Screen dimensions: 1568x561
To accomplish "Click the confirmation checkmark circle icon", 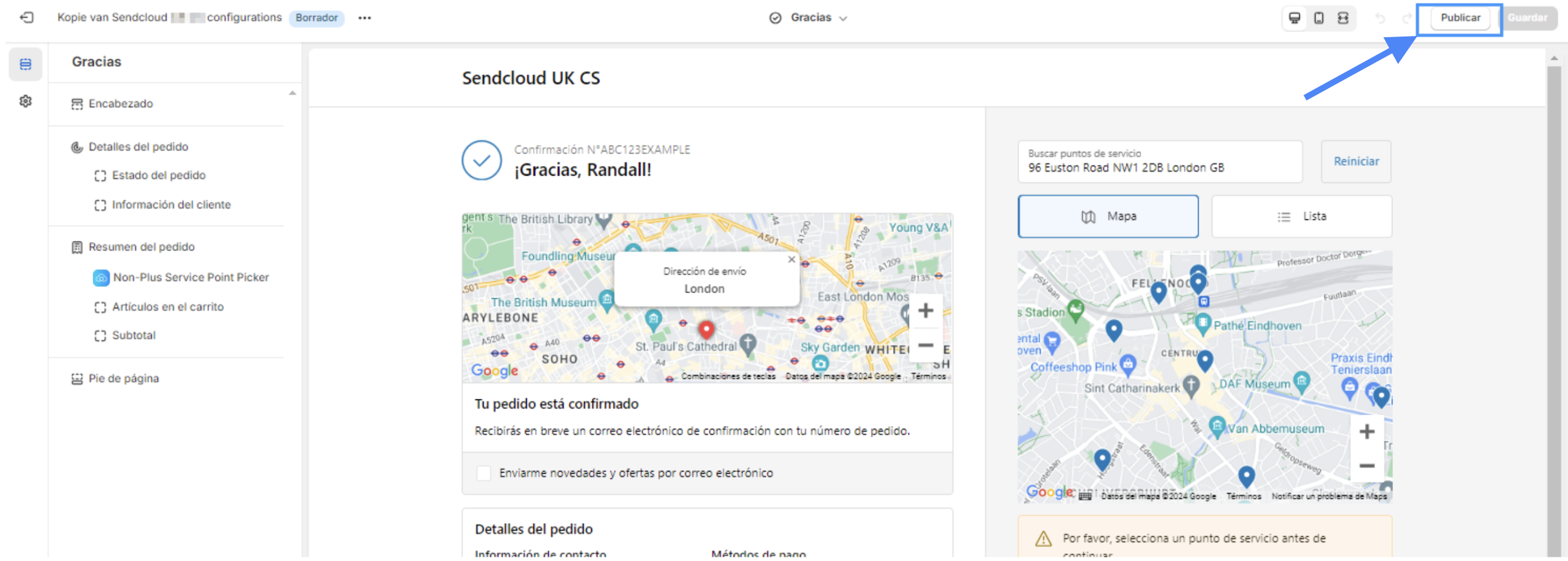I will pyautogui.click(x=481, y=160).
